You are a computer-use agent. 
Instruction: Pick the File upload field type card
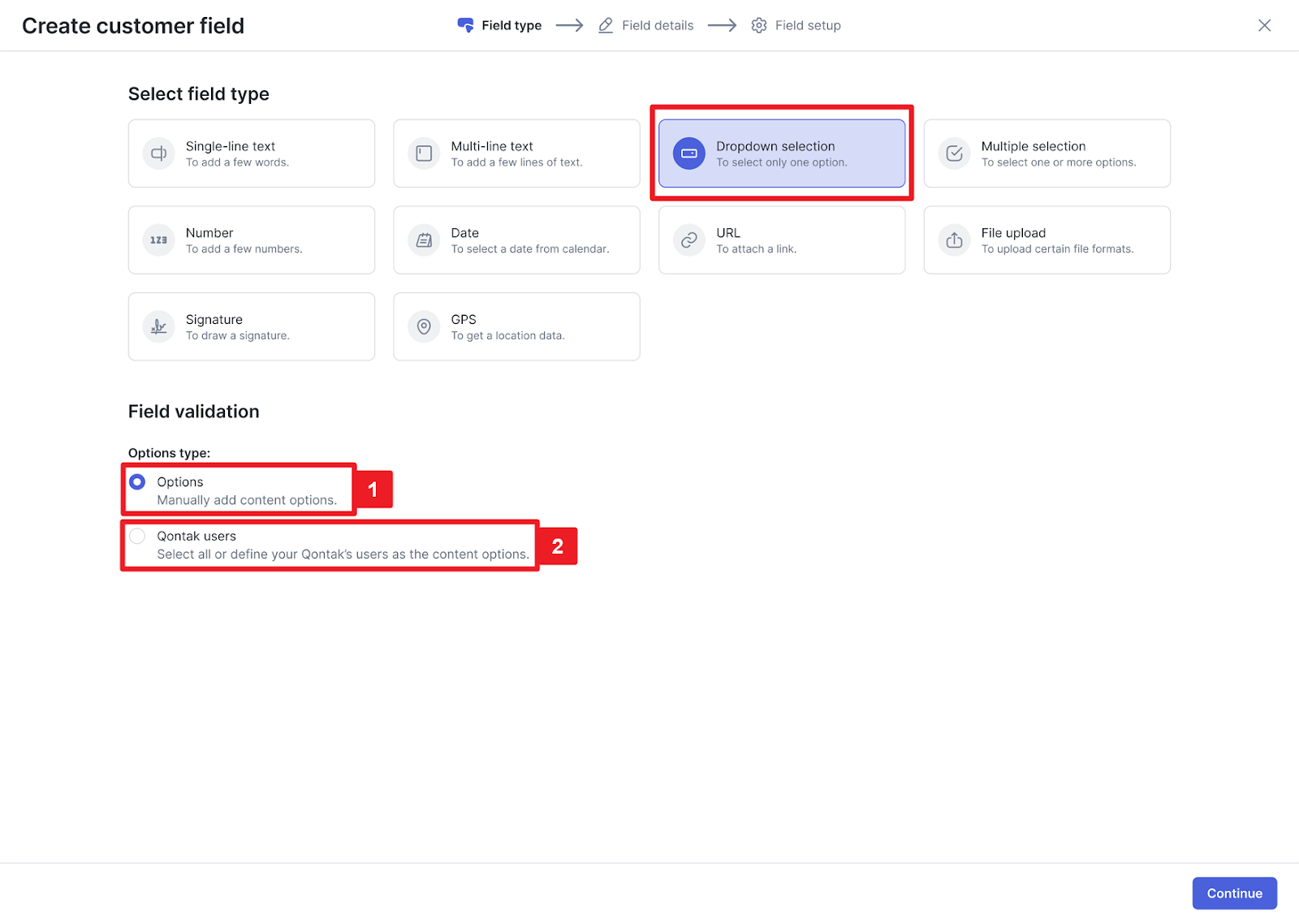[1047, 240]
